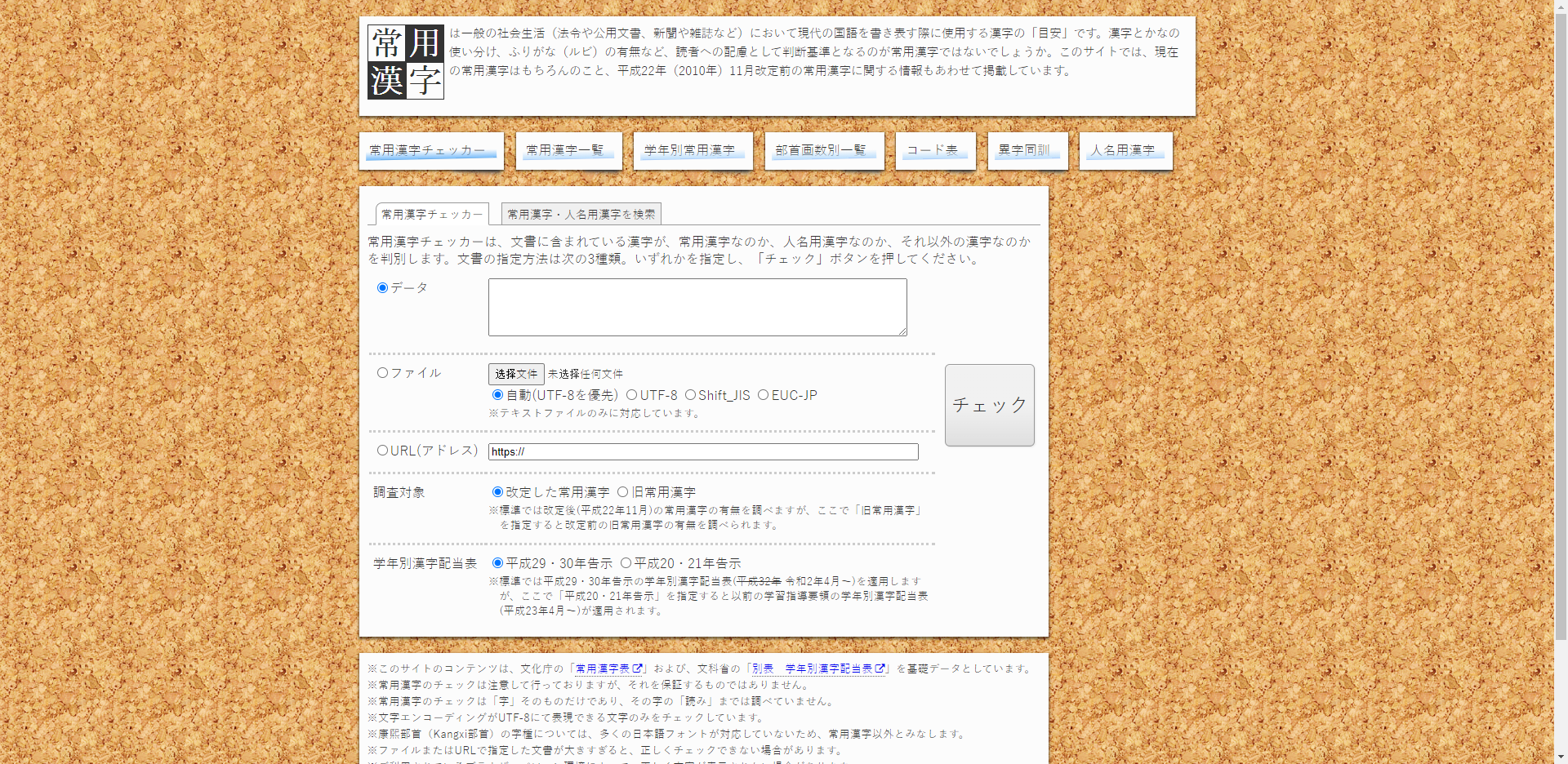Viewport: 1568px width, 764px height.
Task: Click the 选择文件 file chooser button
Action: coord(516,374)
